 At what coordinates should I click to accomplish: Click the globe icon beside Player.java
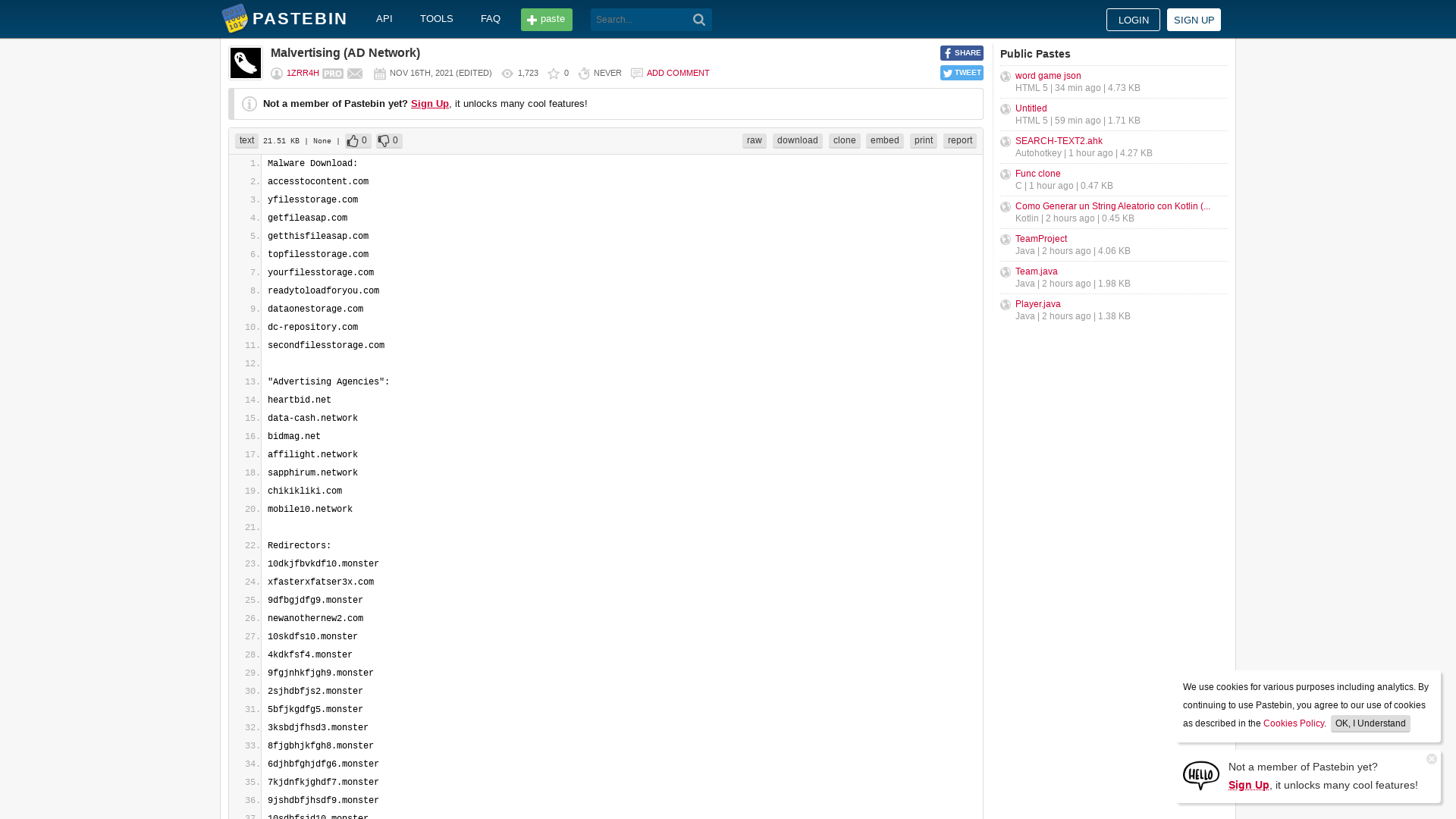click(x=1006, y=305)
